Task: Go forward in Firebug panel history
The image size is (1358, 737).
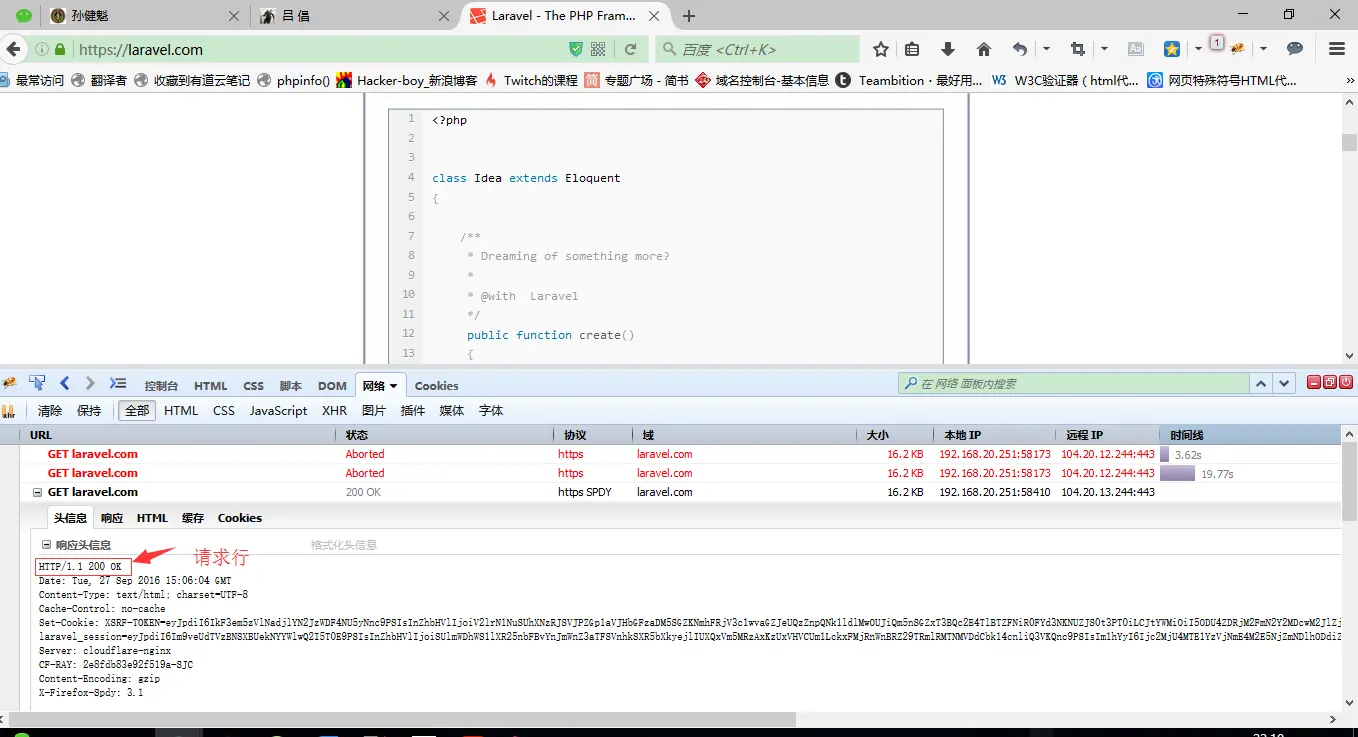Action: [x=90, y=384]
